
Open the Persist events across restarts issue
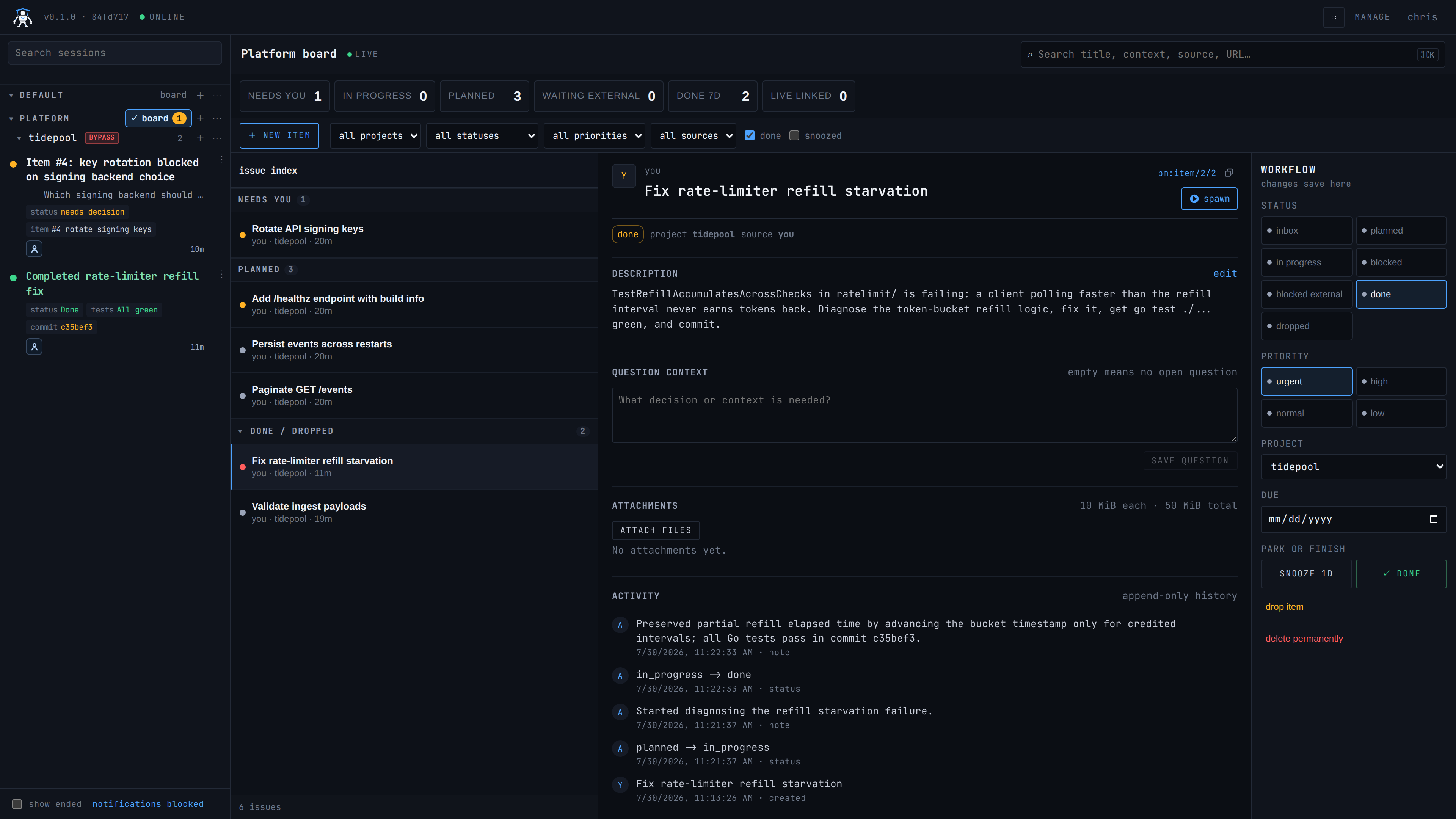click(x=414, y=350)
